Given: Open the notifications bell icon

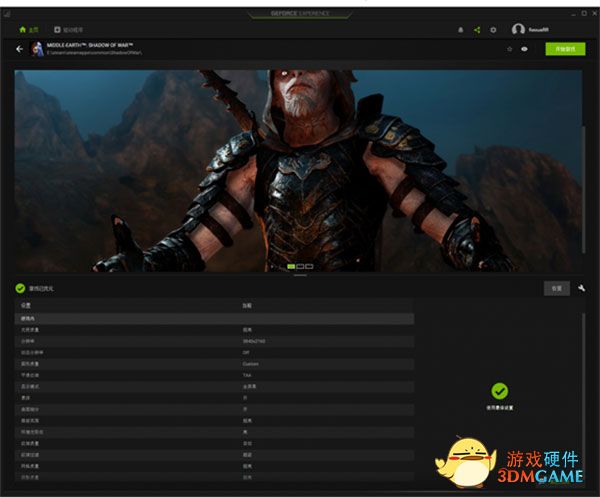Looking at the screenshot, I should tap(461, 30).
